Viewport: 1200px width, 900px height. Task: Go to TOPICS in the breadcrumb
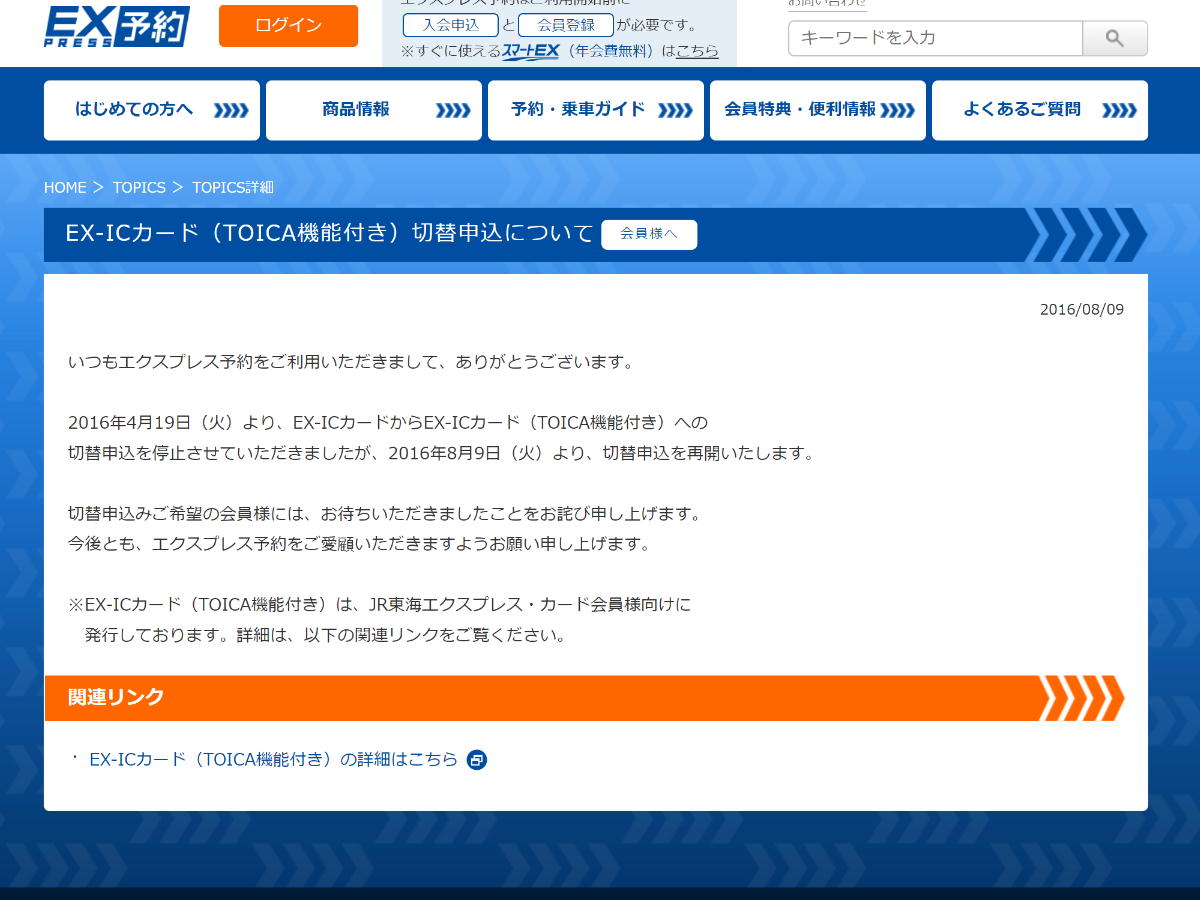tap(139, 187)
